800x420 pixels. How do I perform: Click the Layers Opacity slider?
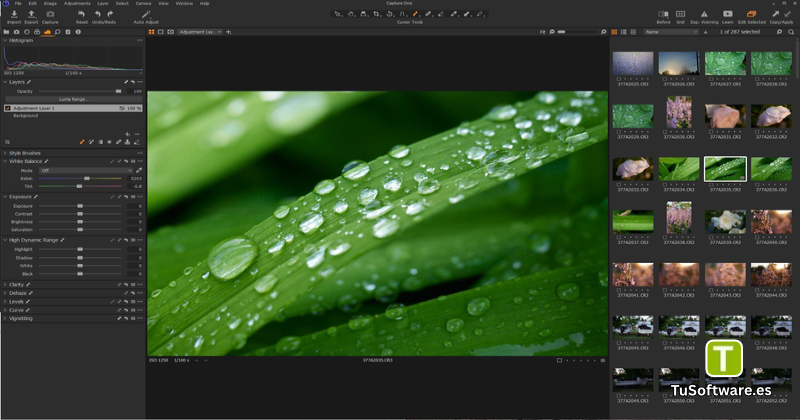(80, 91)
